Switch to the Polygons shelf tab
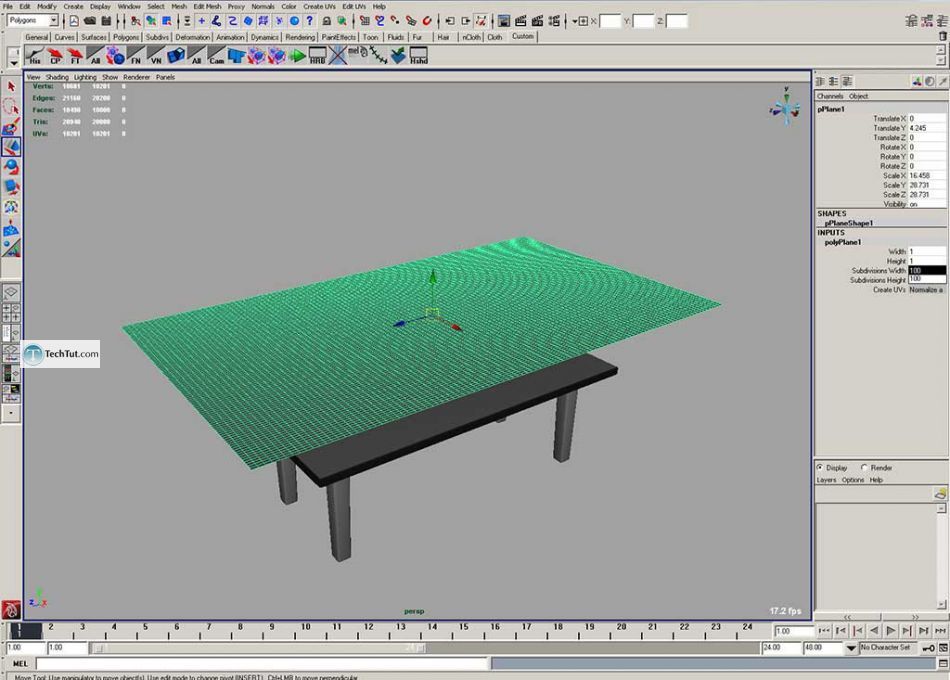The height and width of the screenshot is (680, 950). point(126,37)
